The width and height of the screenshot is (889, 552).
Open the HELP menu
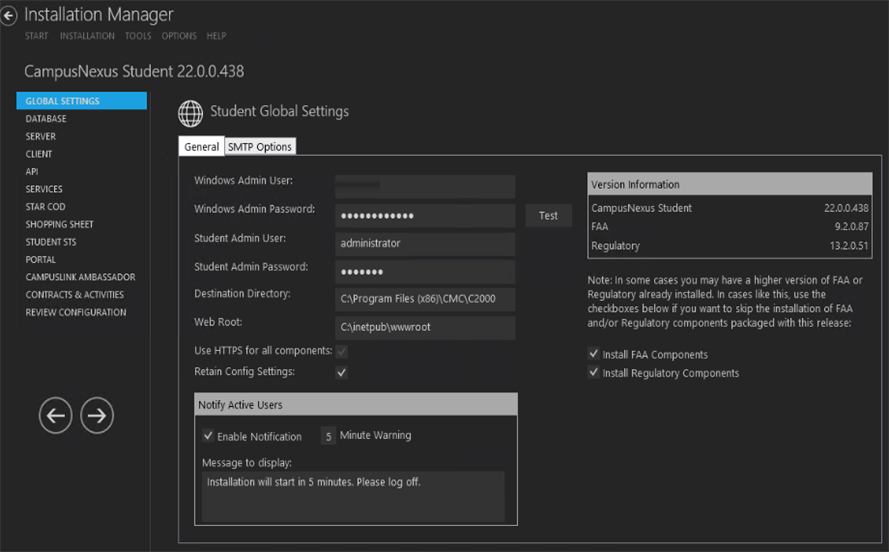pyautogui.click(x=216, y=36)
